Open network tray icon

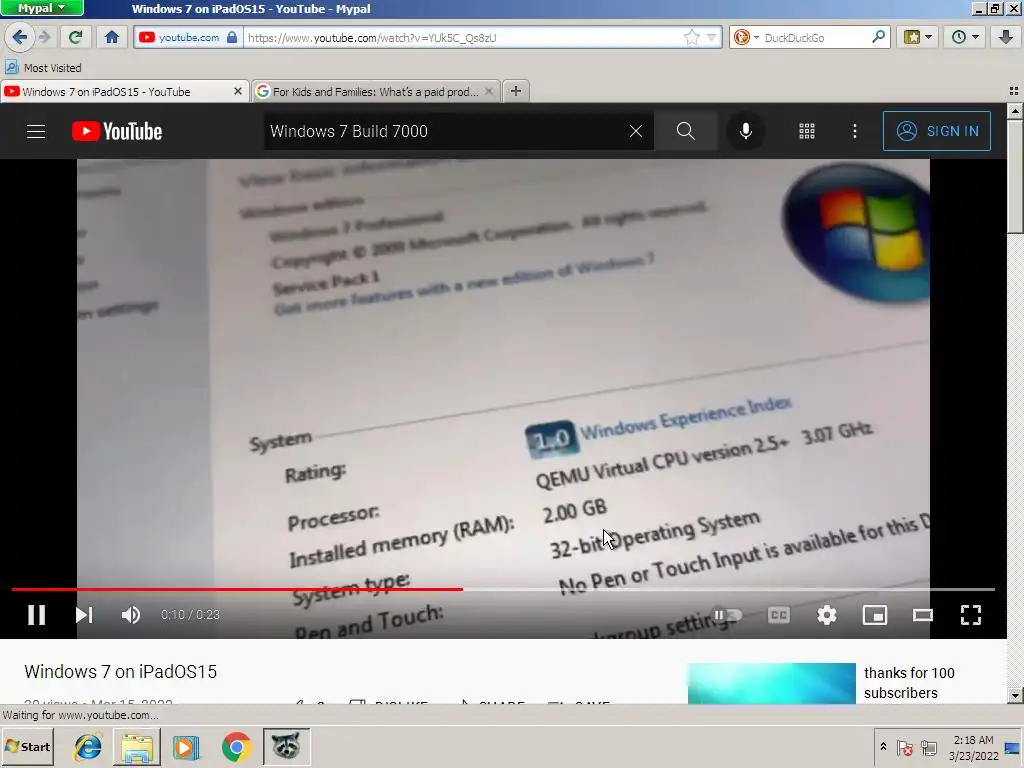click(929, 748)
